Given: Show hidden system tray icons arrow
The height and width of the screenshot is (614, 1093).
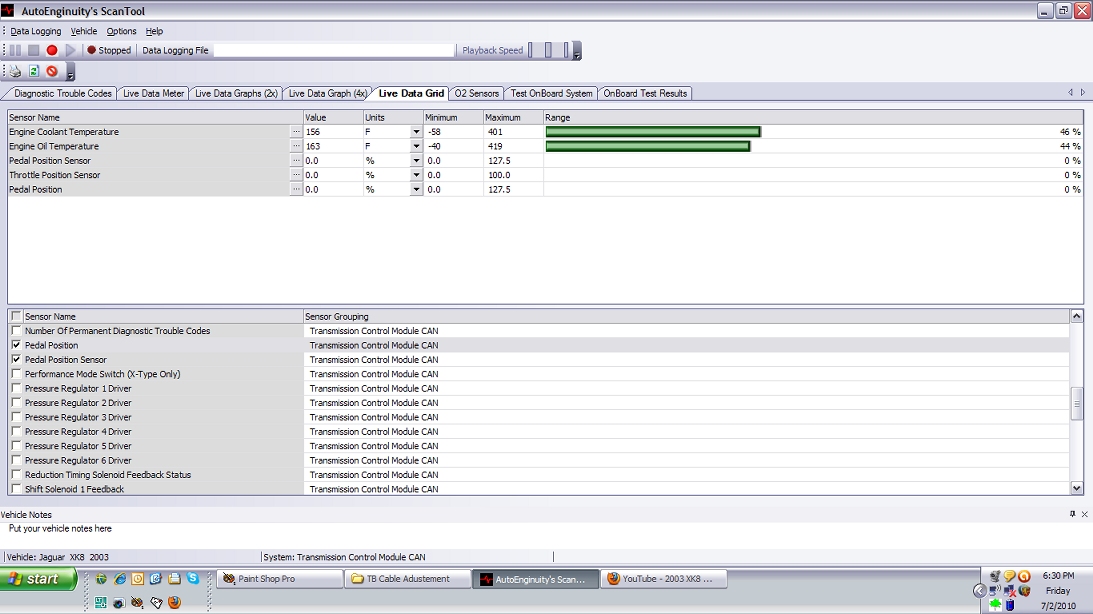Looking at the screenshot, I should point(979,590).
